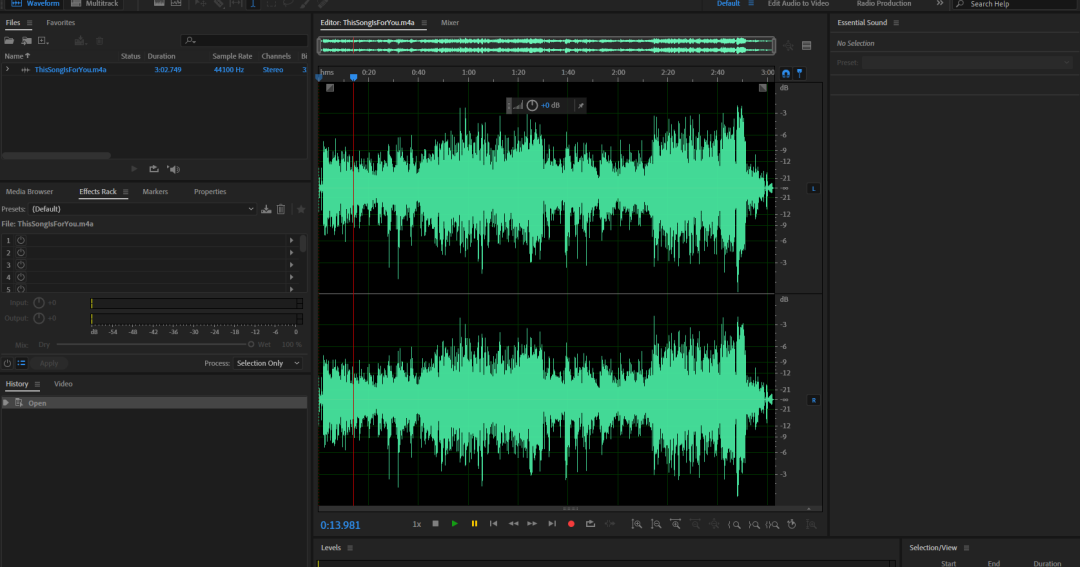Open file using the folder icon in Files panel

pos(9,41)
